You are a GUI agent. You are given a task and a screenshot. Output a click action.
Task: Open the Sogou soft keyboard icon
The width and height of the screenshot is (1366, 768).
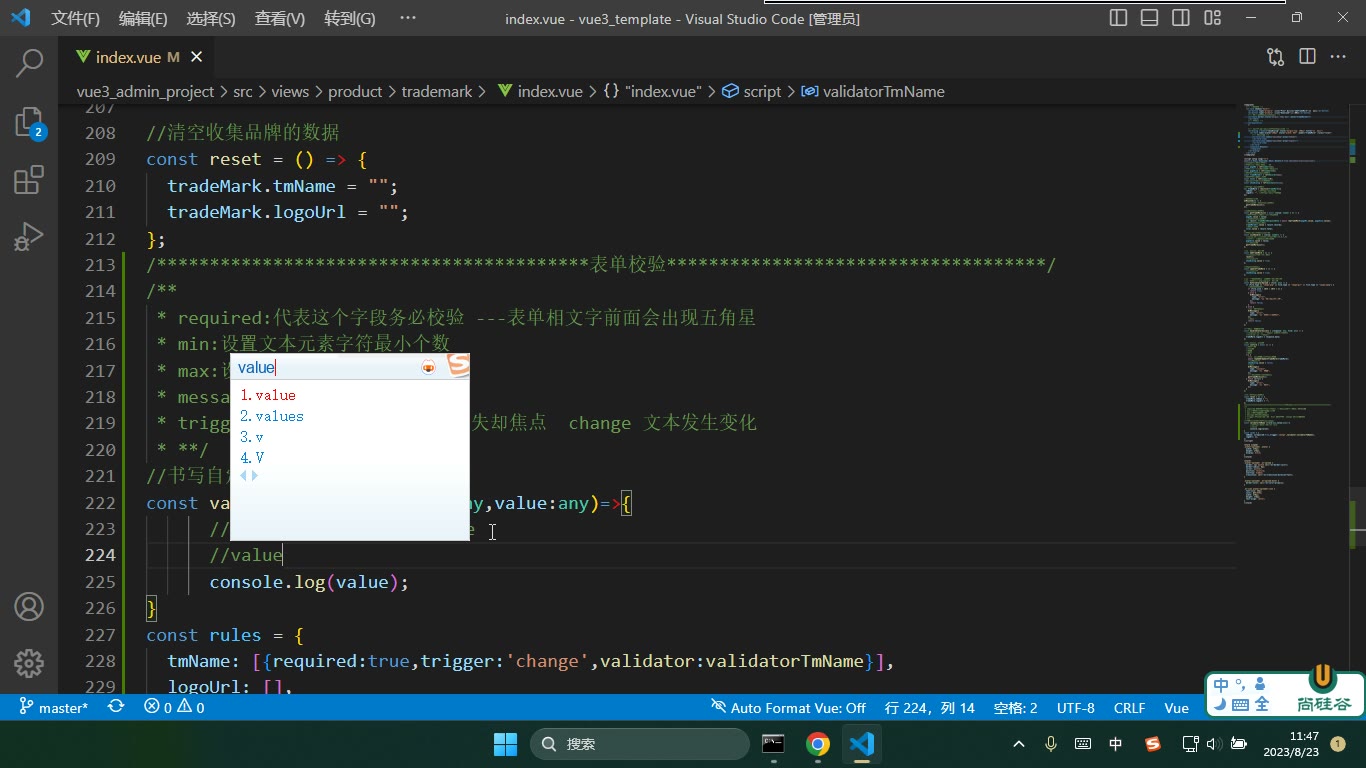1239,704
